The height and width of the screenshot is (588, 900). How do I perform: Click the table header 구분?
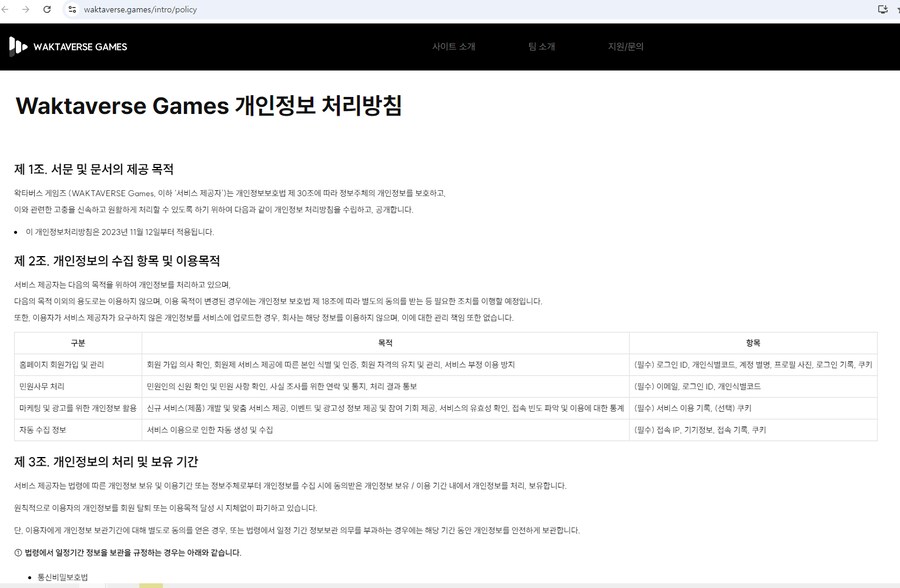[x=78, y=343]
